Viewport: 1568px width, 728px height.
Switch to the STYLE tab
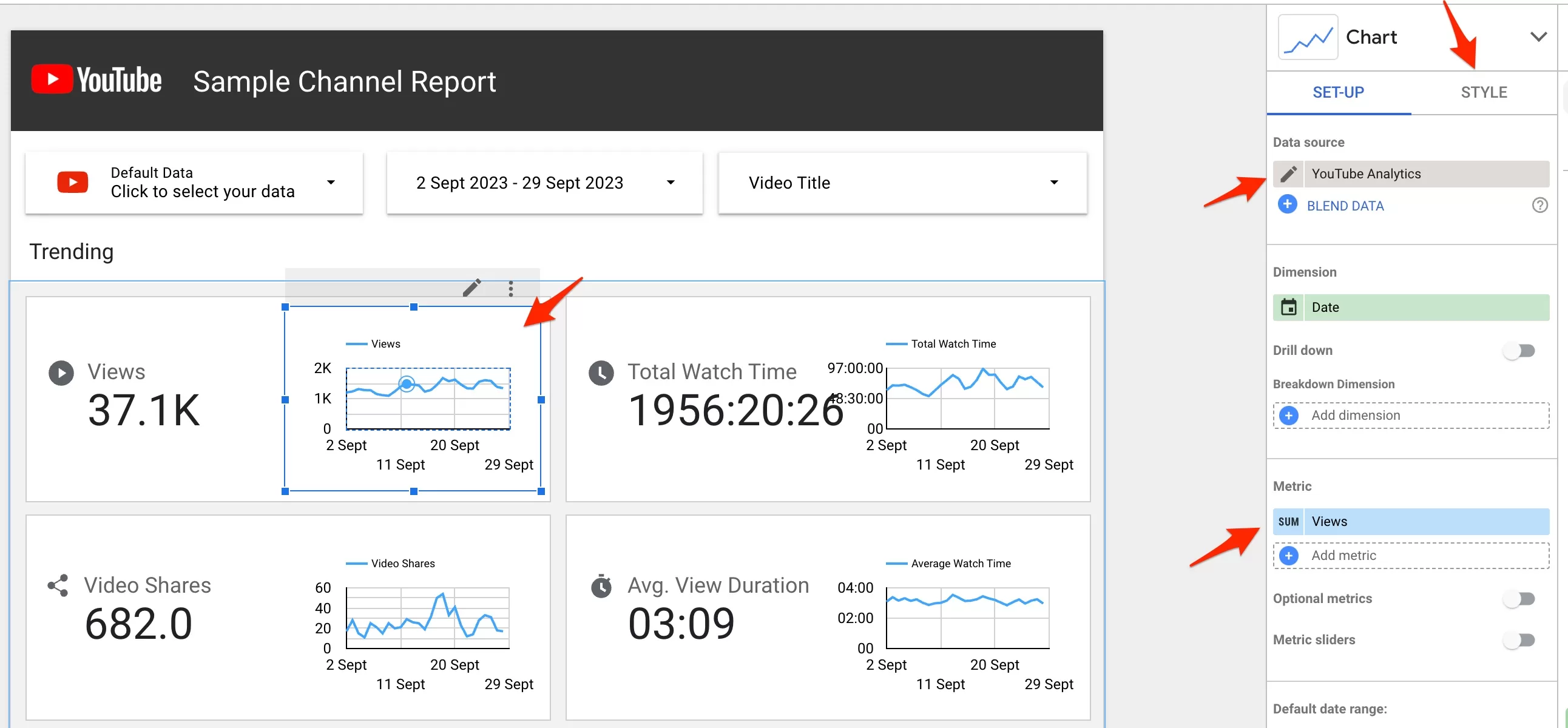[x=1484, y=93]
